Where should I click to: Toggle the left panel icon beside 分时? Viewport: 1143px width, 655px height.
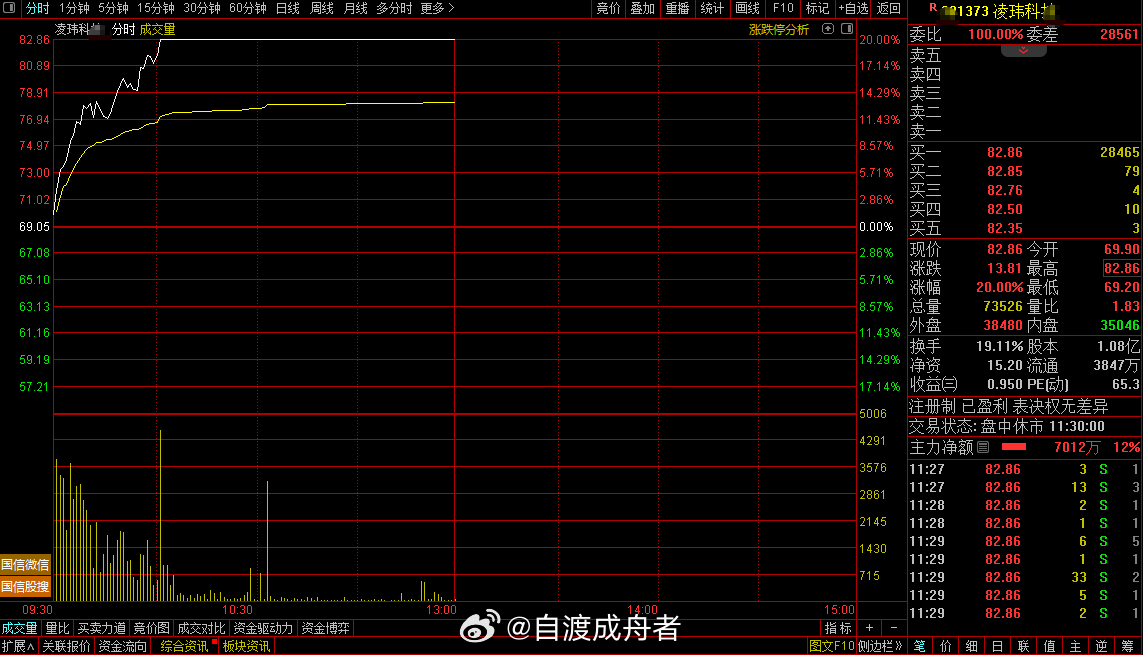tap(9, 8)
